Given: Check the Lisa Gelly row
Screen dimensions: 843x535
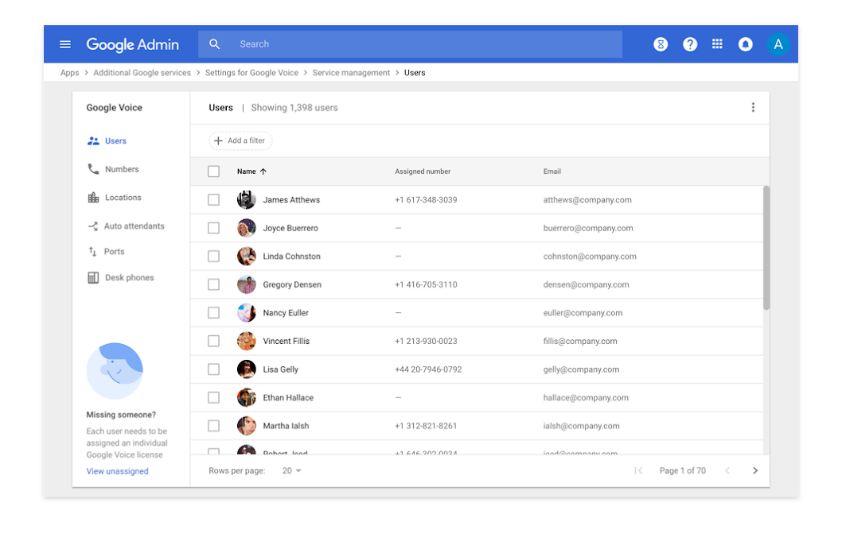Looking at the screenshot, I should pyautogui.click(x=213, y=369).
